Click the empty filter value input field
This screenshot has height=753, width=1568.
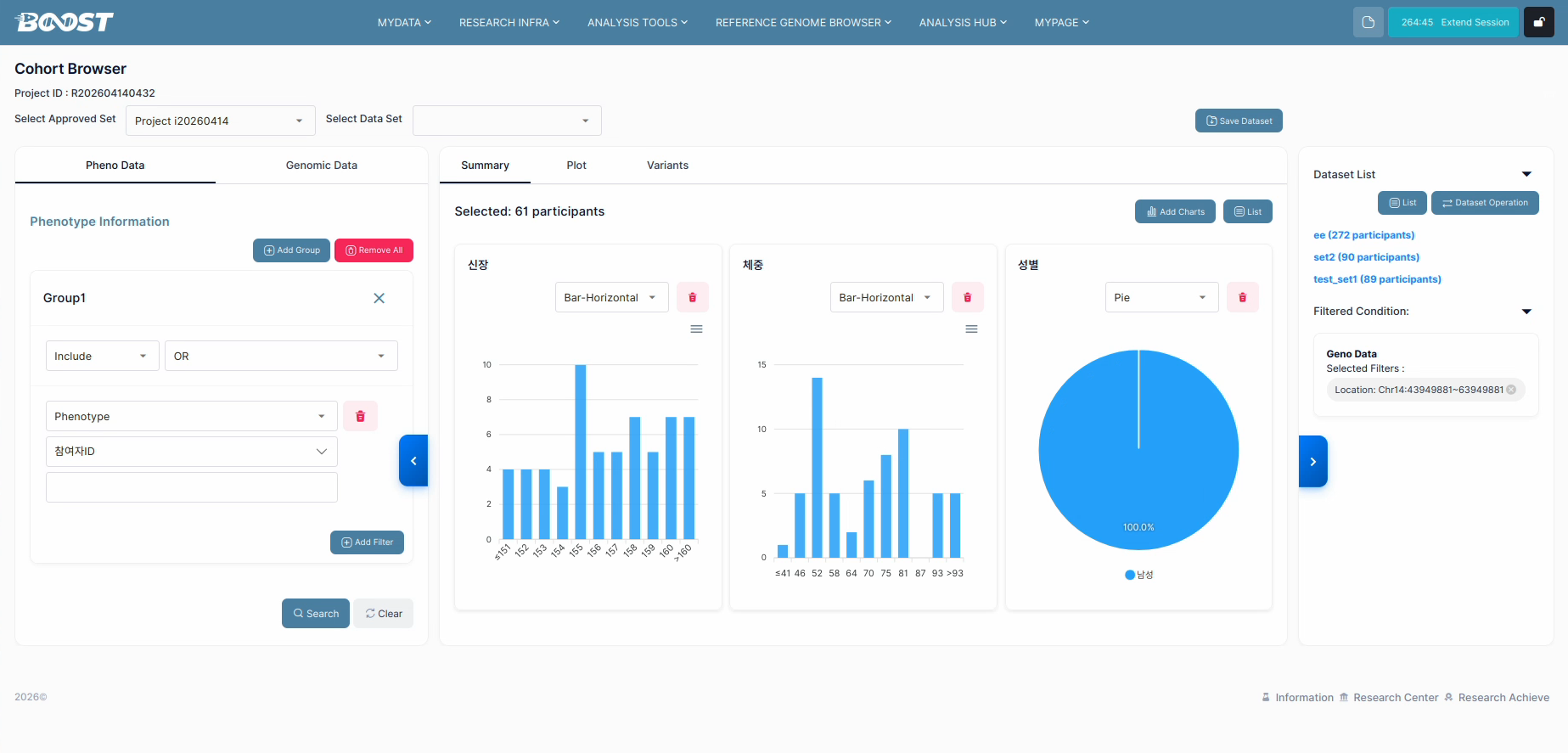pos(191,487)
